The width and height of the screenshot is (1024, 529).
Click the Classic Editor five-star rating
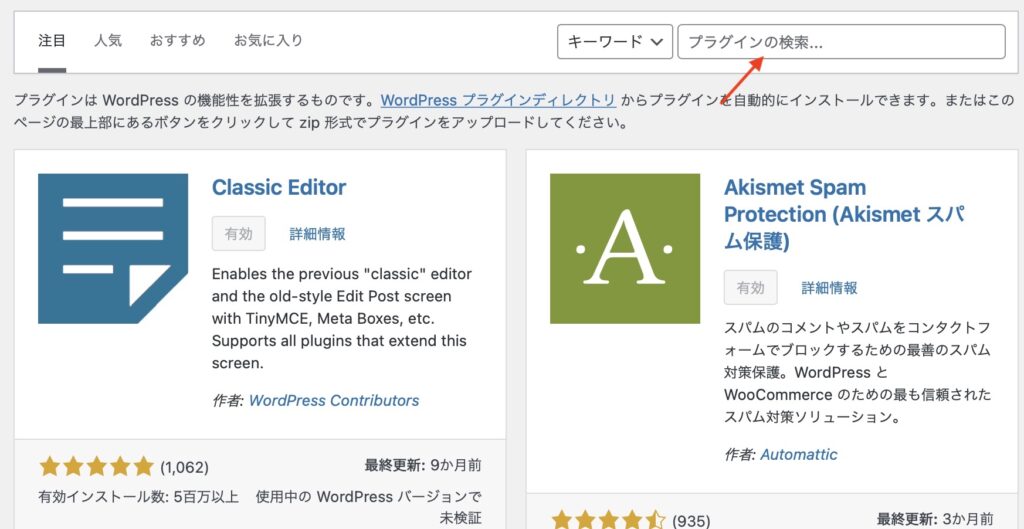click(97, 467)
